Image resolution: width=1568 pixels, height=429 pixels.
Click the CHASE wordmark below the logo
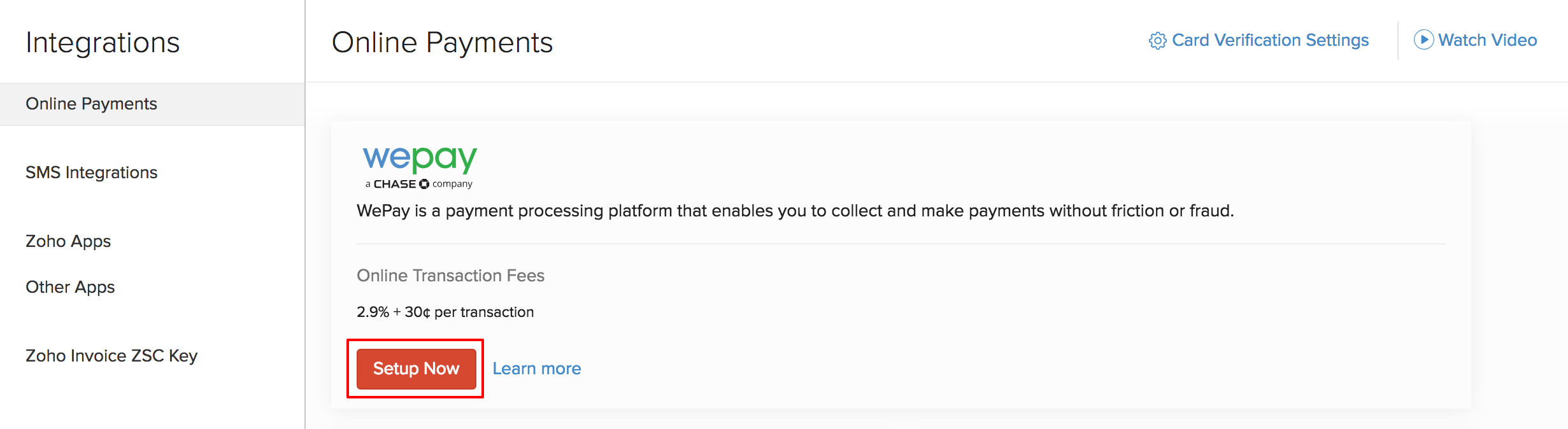[x=394, y=184]
